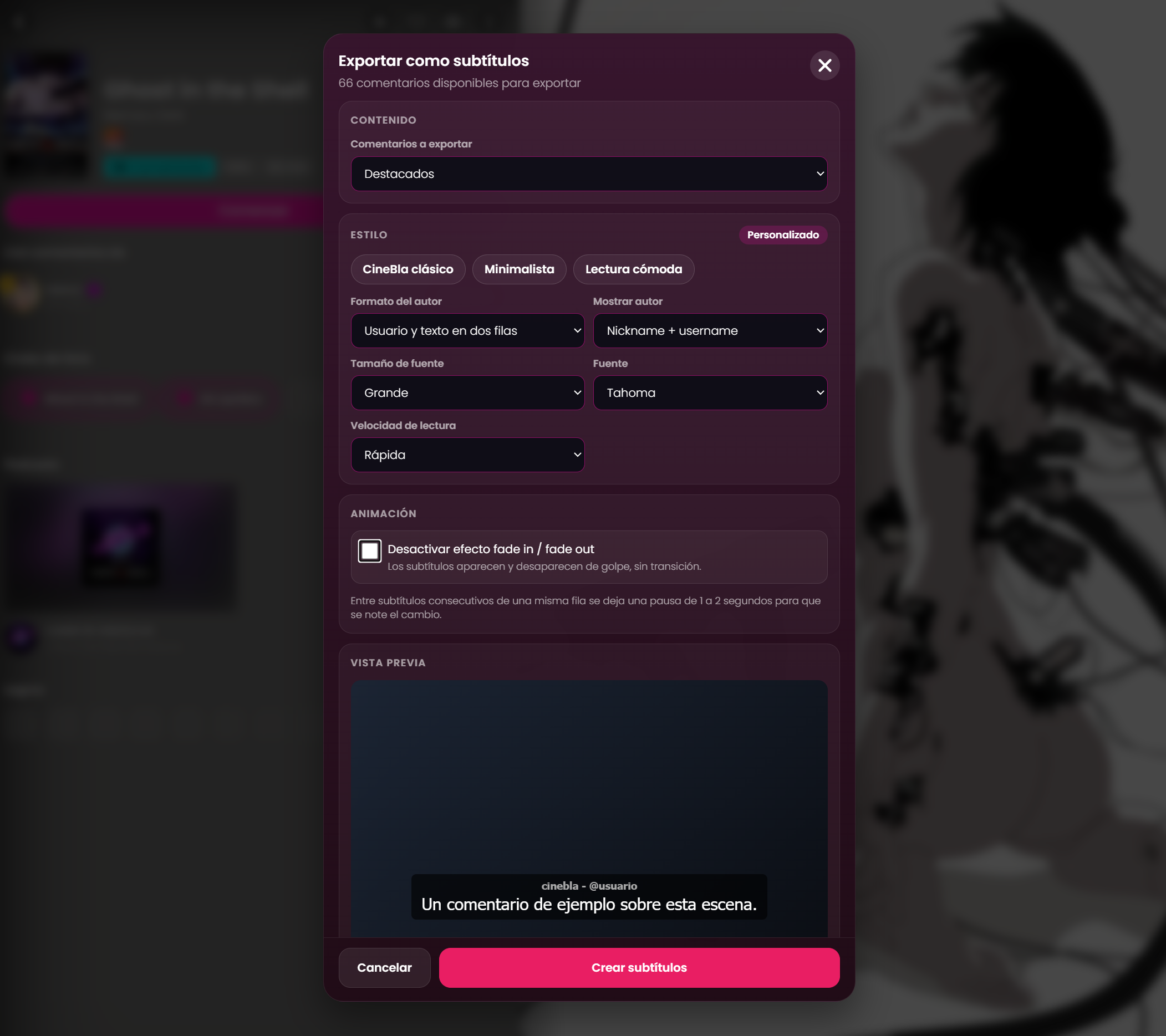Screen dimensions: 1166x1036
Task: Click the Cancelar button
Action: (384, 968)
